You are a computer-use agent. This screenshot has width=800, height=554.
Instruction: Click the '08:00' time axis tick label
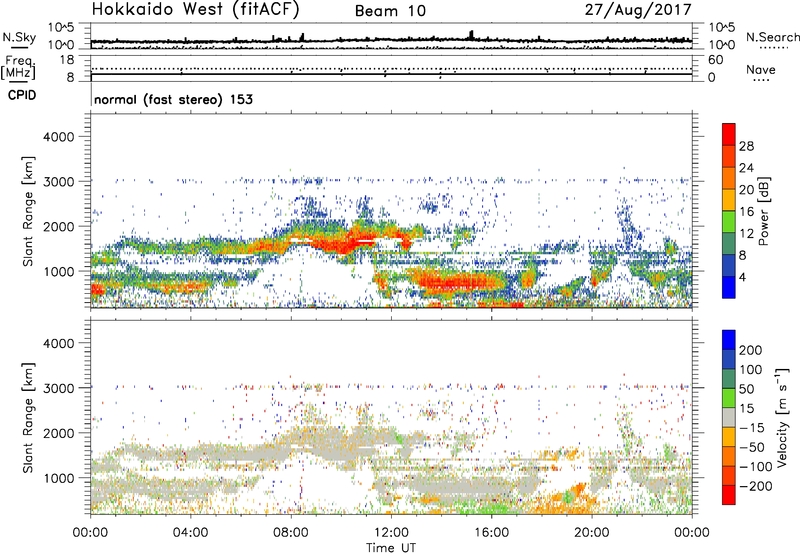click(x=291, y=533)
